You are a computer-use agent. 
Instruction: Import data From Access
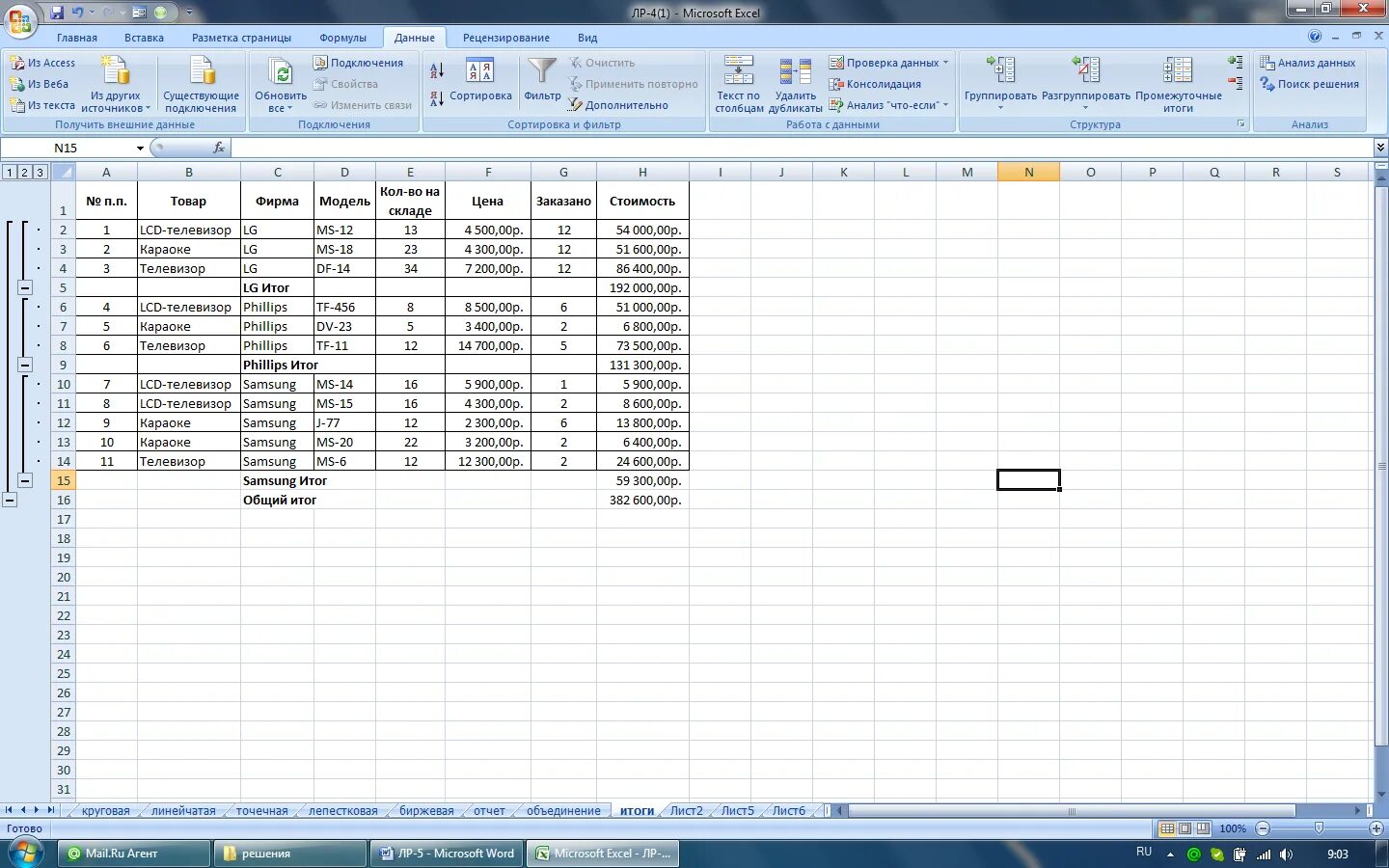pos(42,63)
